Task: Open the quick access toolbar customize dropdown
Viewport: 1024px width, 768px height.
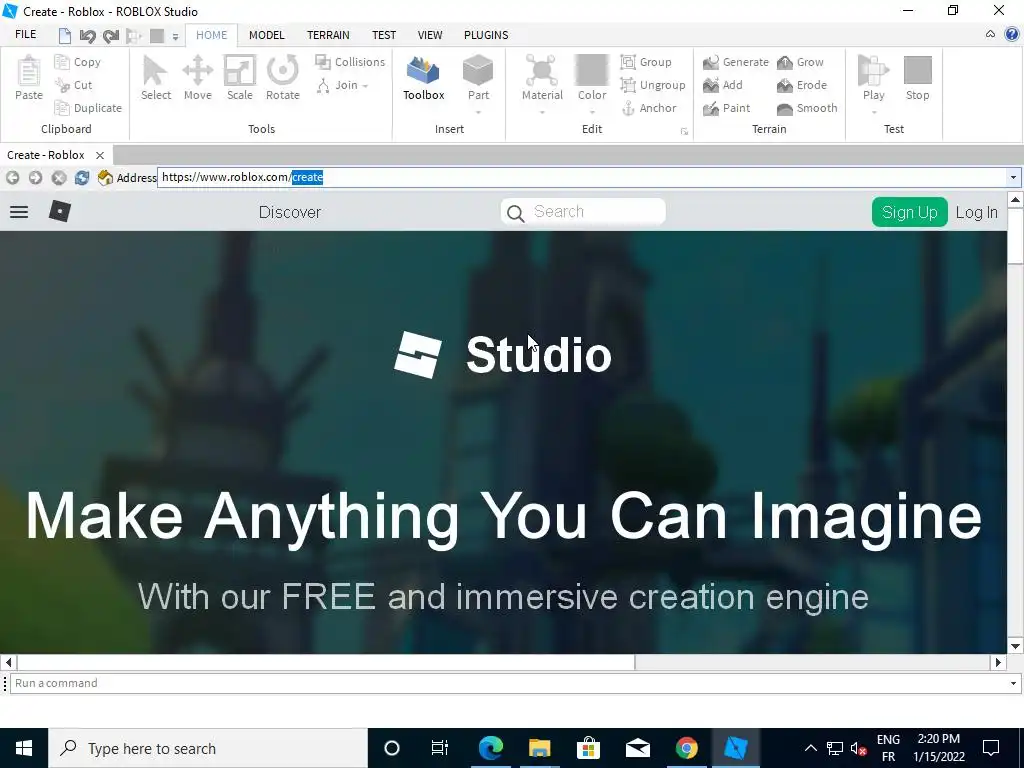Action: coord(175,37)
